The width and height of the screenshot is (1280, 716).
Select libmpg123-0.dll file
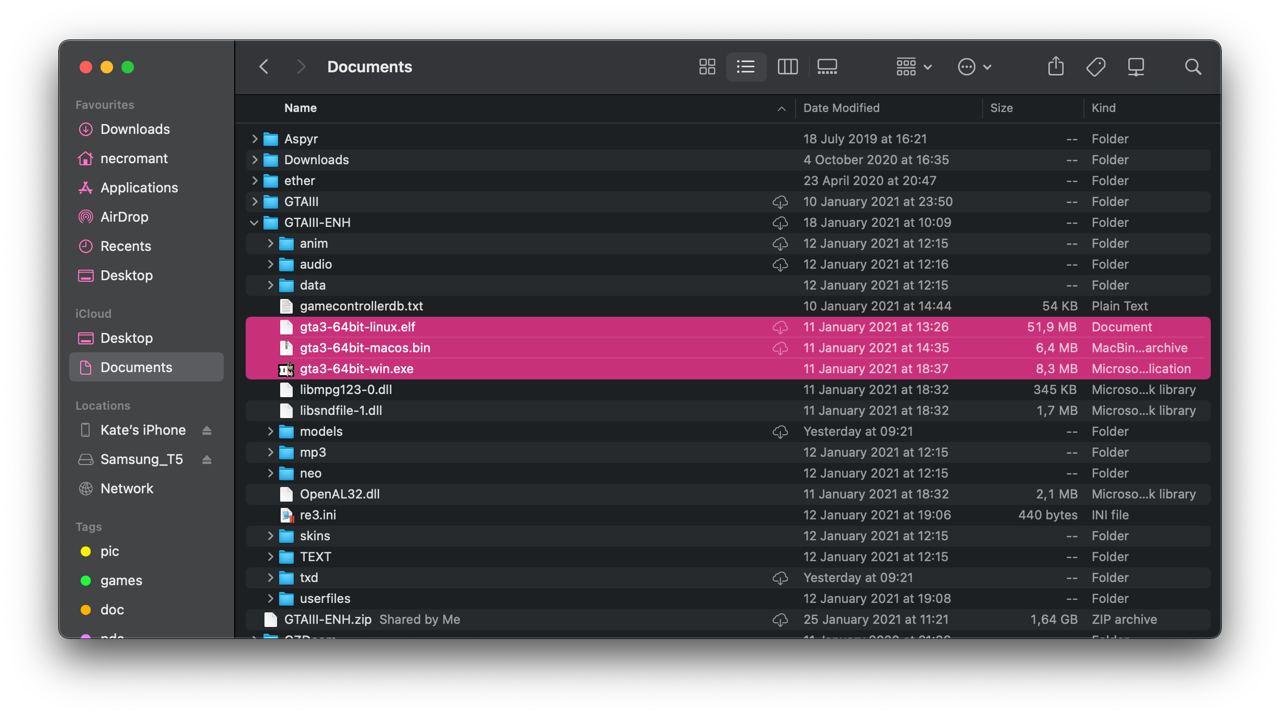(728, 390)
